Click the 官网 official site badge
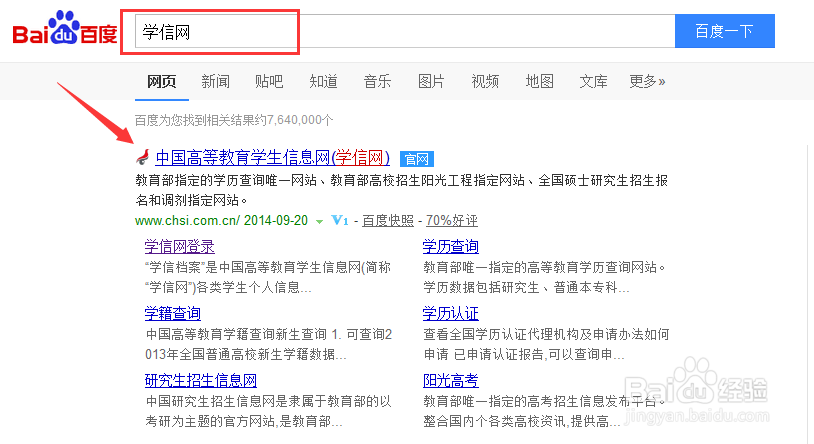 (417, 158)
